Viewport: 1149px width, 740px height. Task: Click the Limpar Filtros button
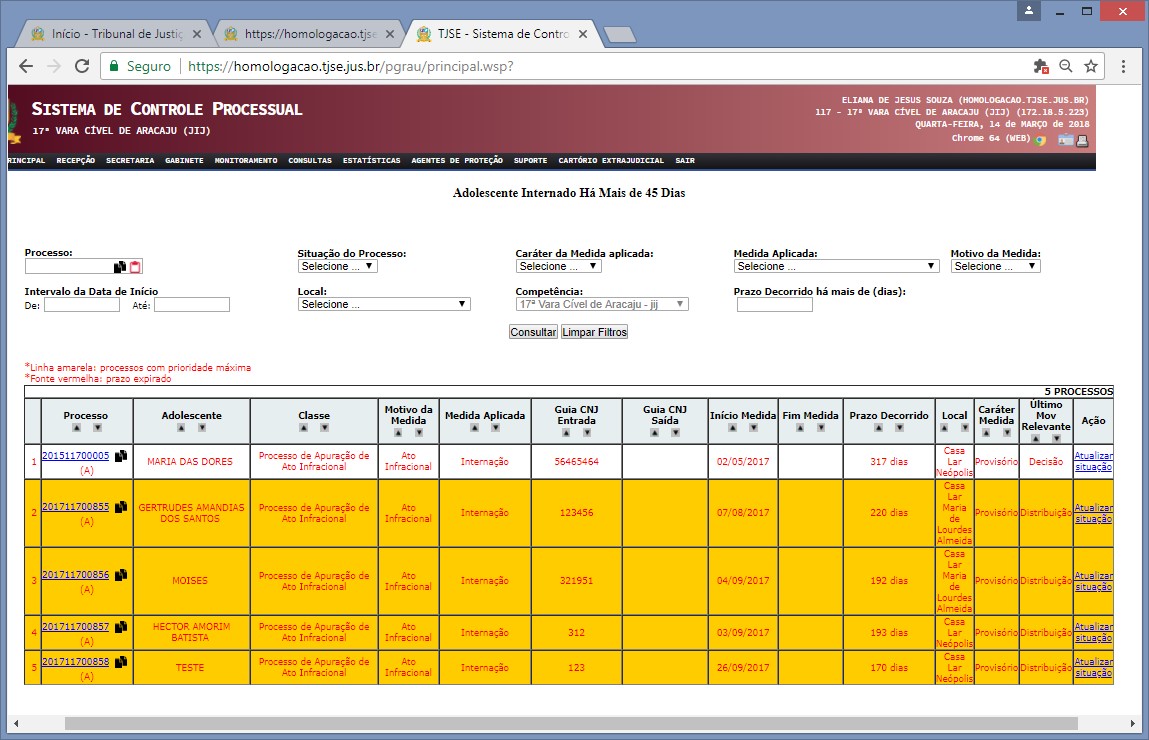594,332
